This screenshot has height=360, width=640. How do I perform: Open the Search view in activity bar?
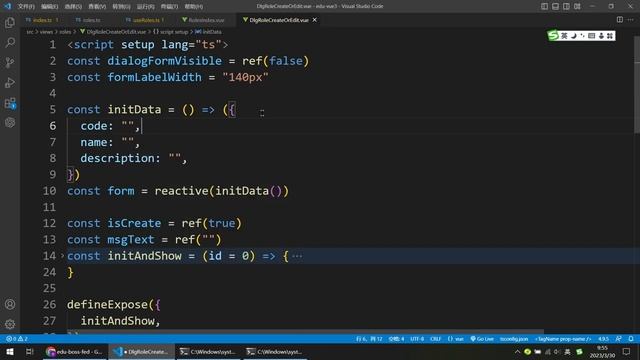point(10,42)
